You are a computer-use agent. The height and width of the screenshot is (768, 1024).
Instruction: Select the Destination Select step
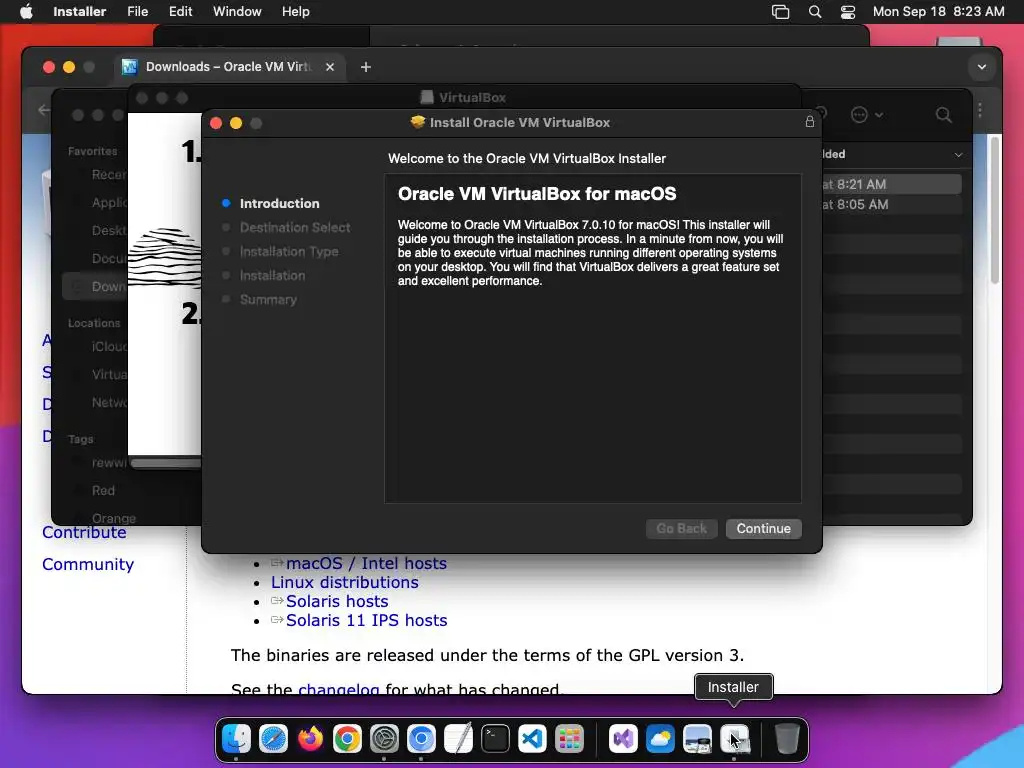pos(295,227)
